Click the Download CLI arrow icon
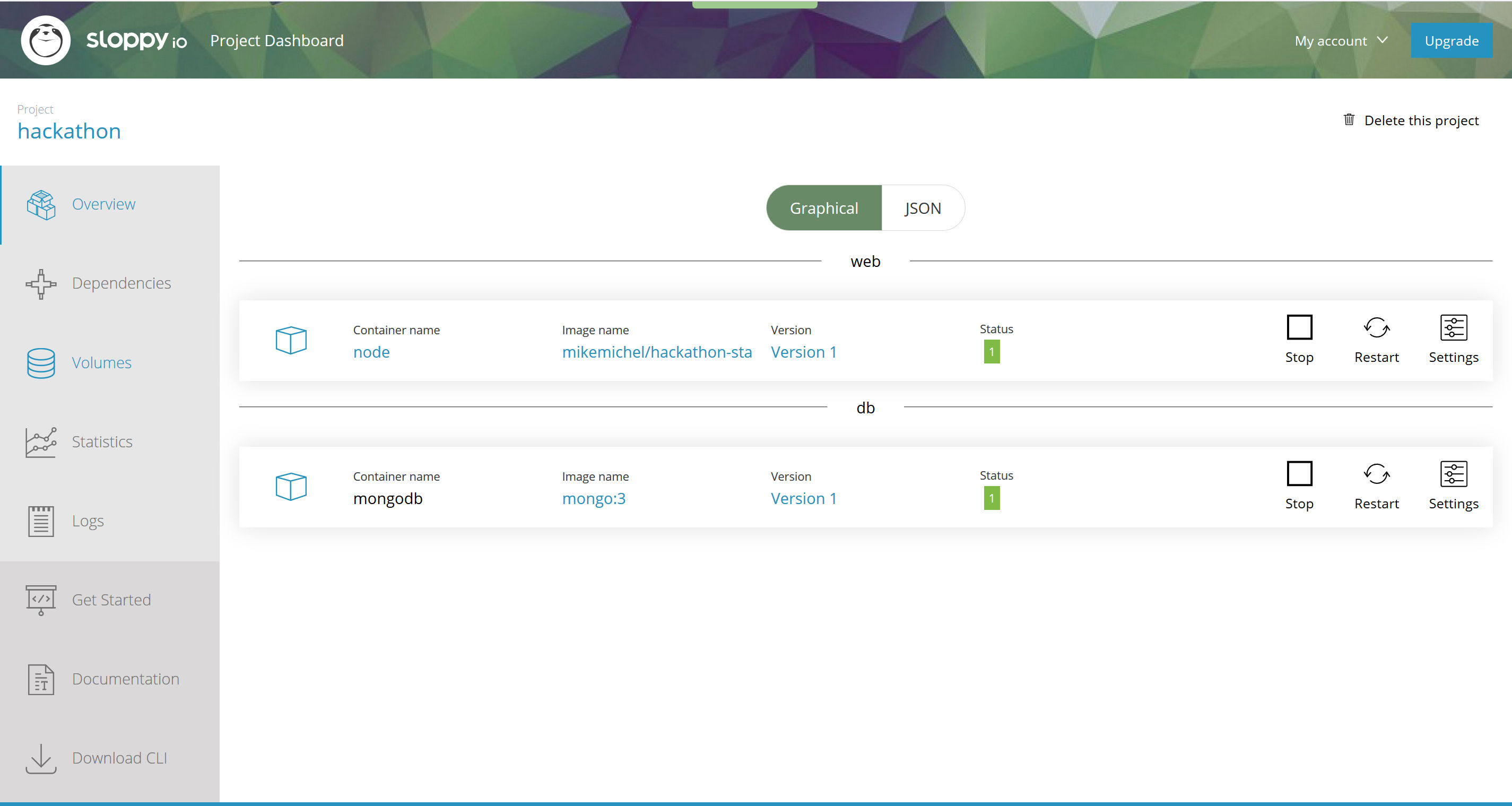Screen dimensions: 1512x806 [x=41, y=758]
